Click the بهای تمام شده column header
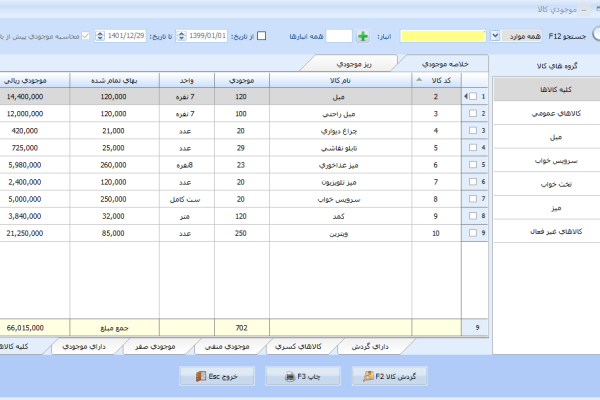This screenshot has width=600, height=400. coord(114,80)
